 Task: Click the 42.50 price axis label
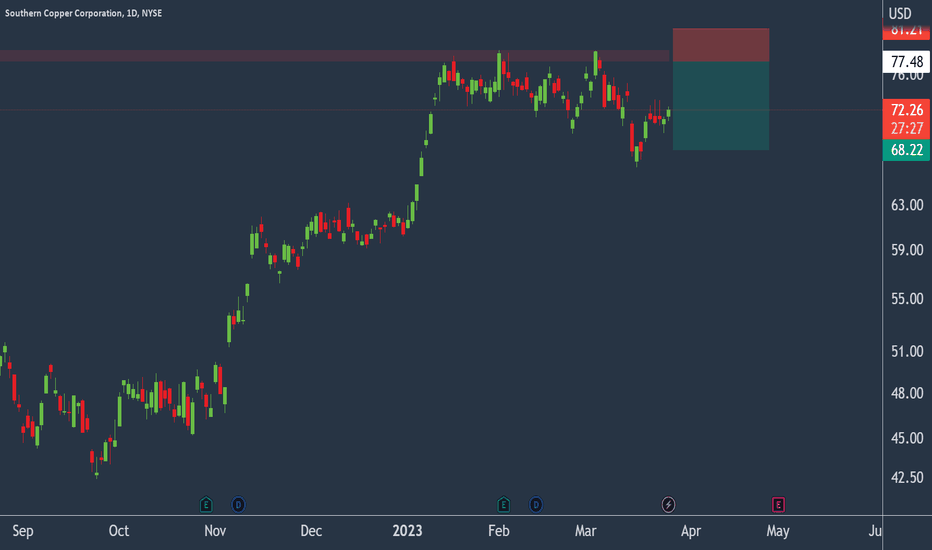click(907, 477)
